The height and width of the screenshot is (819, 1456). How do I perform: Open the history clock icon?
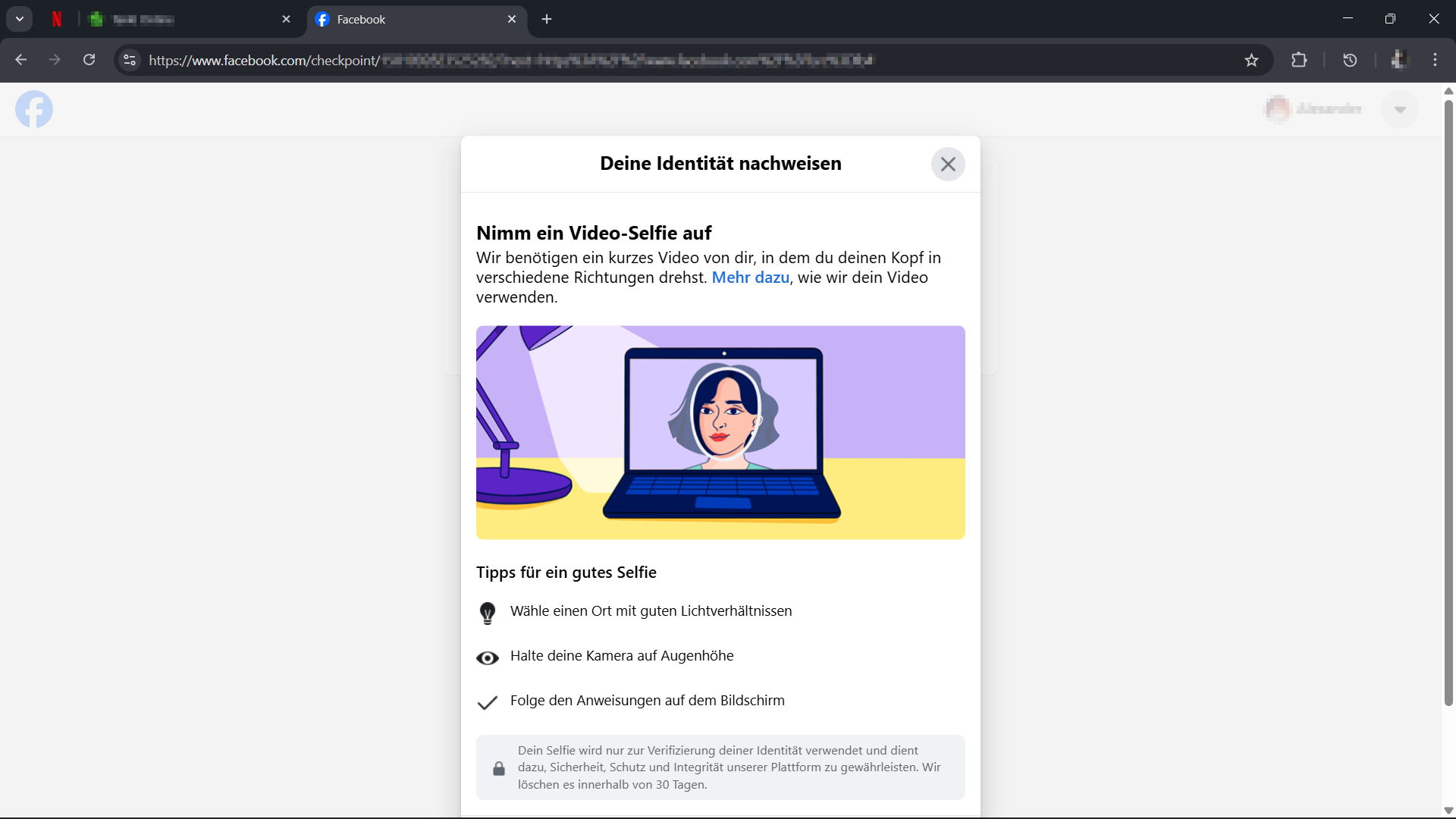pyautogui.click(x=1350, y=60)
